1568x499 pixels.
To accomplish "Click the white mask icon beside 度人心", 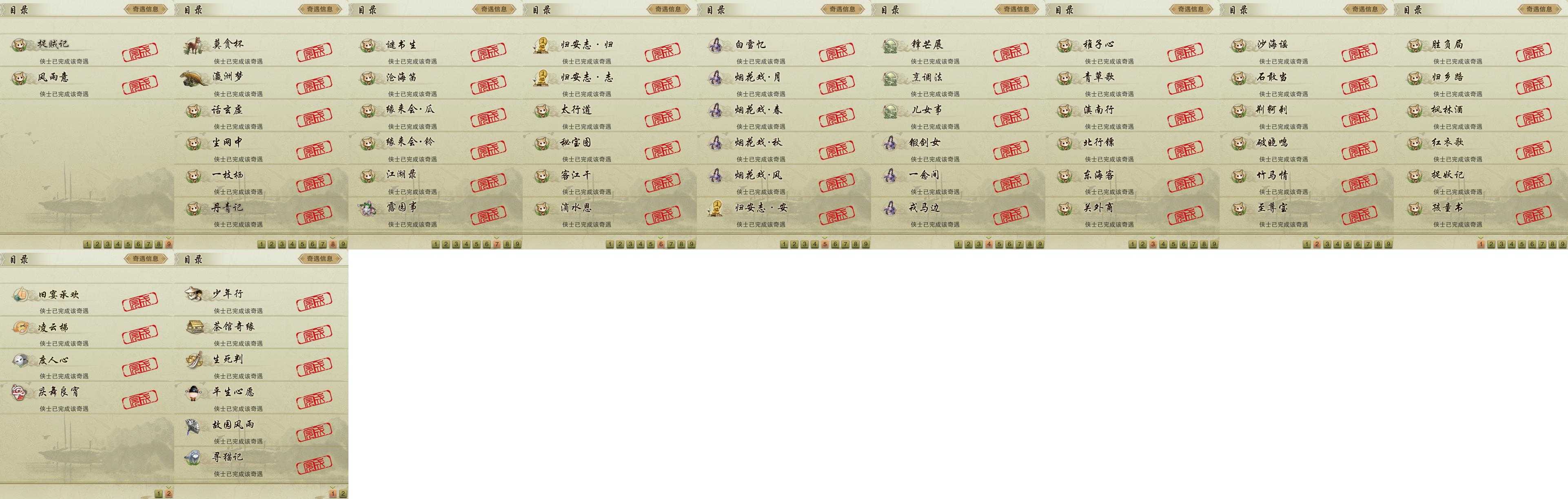I will point(20,360).
